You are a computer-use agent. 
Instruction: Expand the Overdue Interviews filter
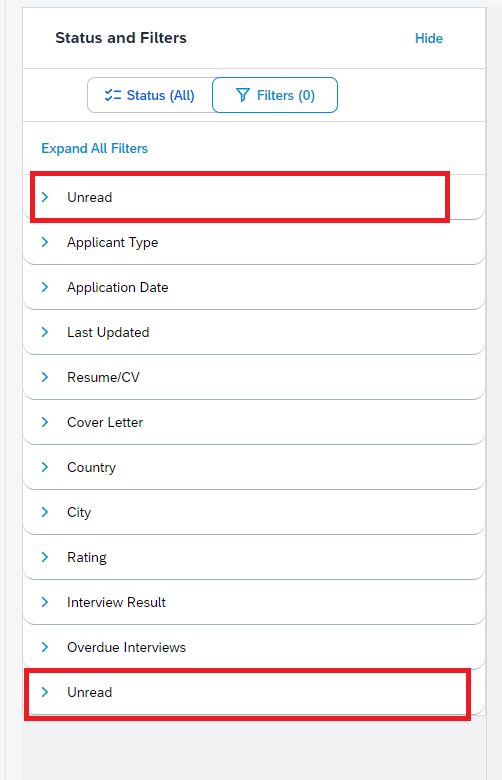click(254, 647)
